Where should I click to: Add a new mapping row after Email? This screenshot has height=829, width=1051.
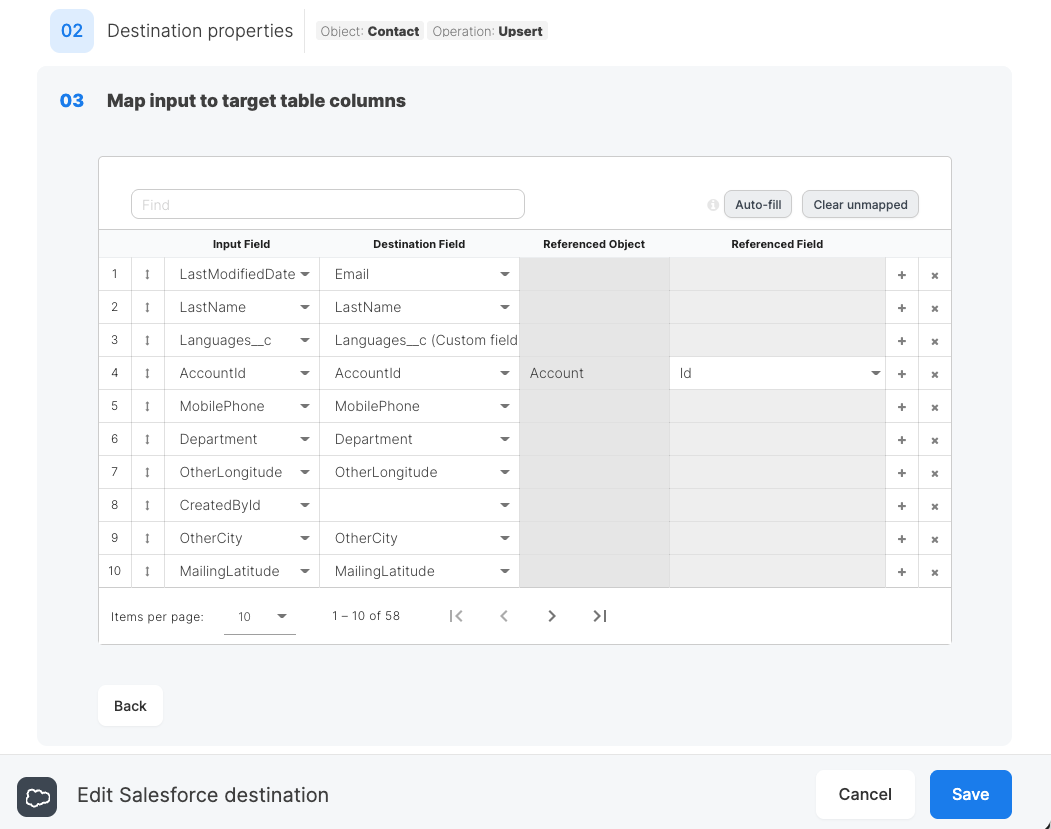(x=901, y=274)
